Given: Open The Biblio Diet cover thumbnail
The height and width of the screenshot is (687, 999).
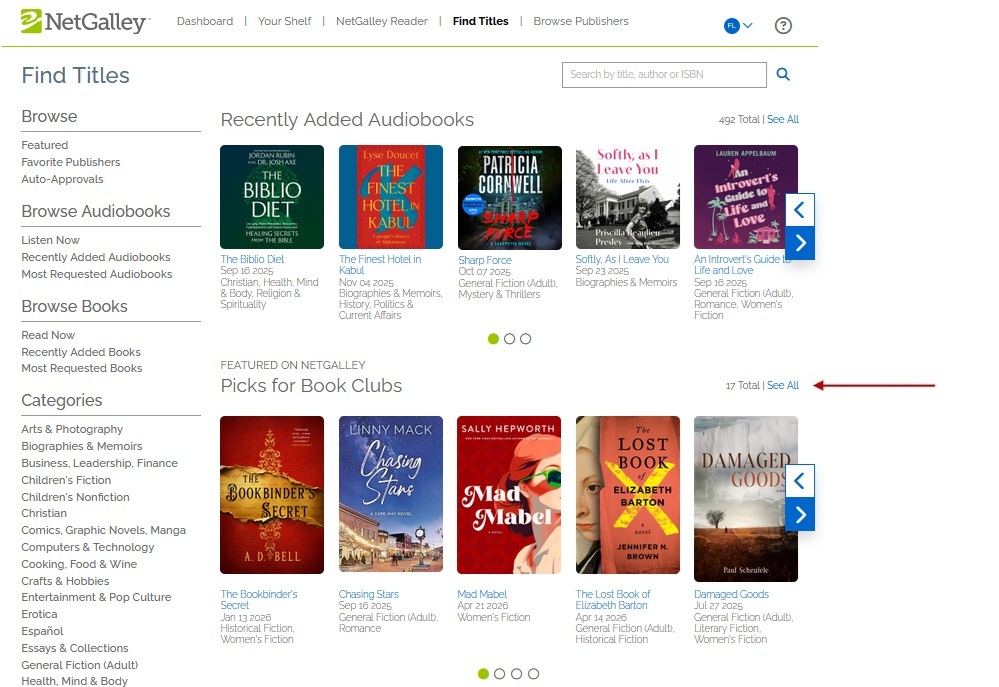Looking at the screenshot, I should click(x=272, y=197).
